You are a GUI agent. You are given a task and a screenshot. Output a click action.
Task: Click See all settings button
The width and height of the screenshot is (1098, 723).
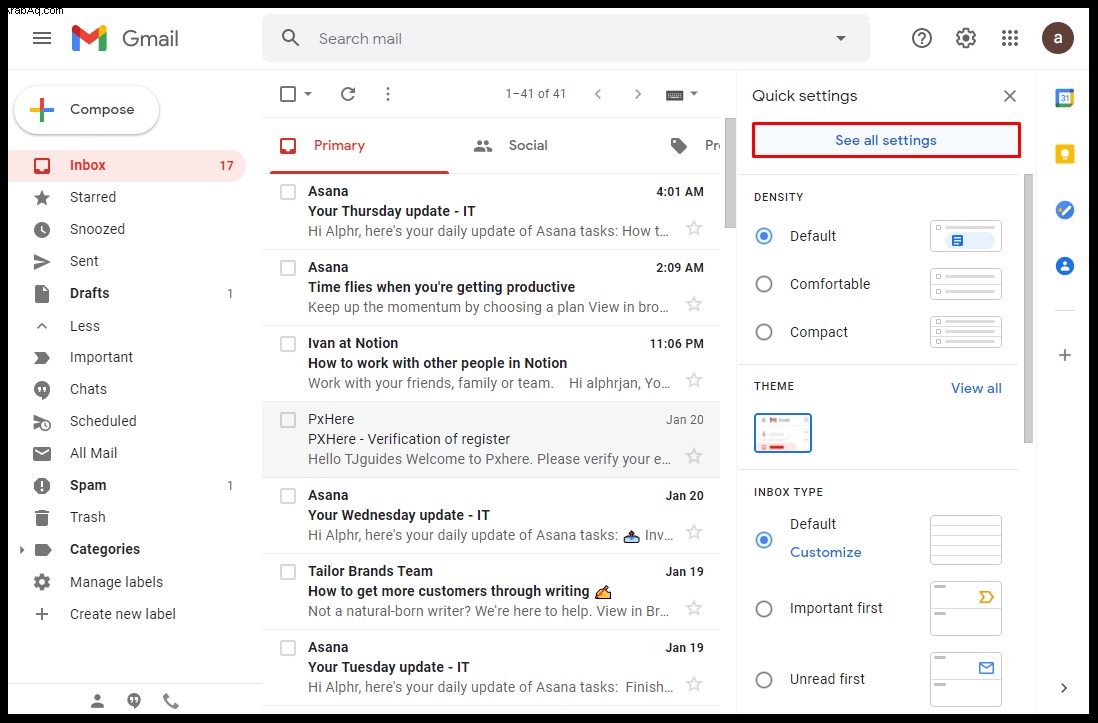[886, 140]
